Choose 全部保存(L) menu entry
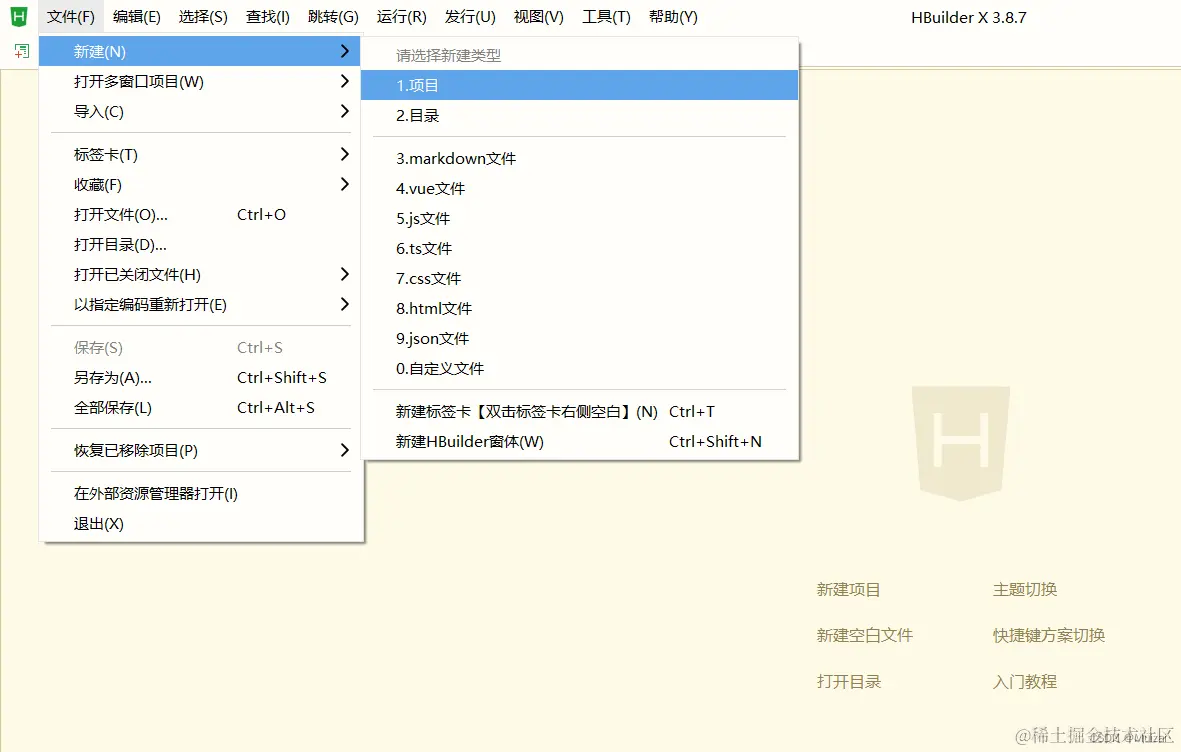1181x752 pixels. [x=200, y=408]
